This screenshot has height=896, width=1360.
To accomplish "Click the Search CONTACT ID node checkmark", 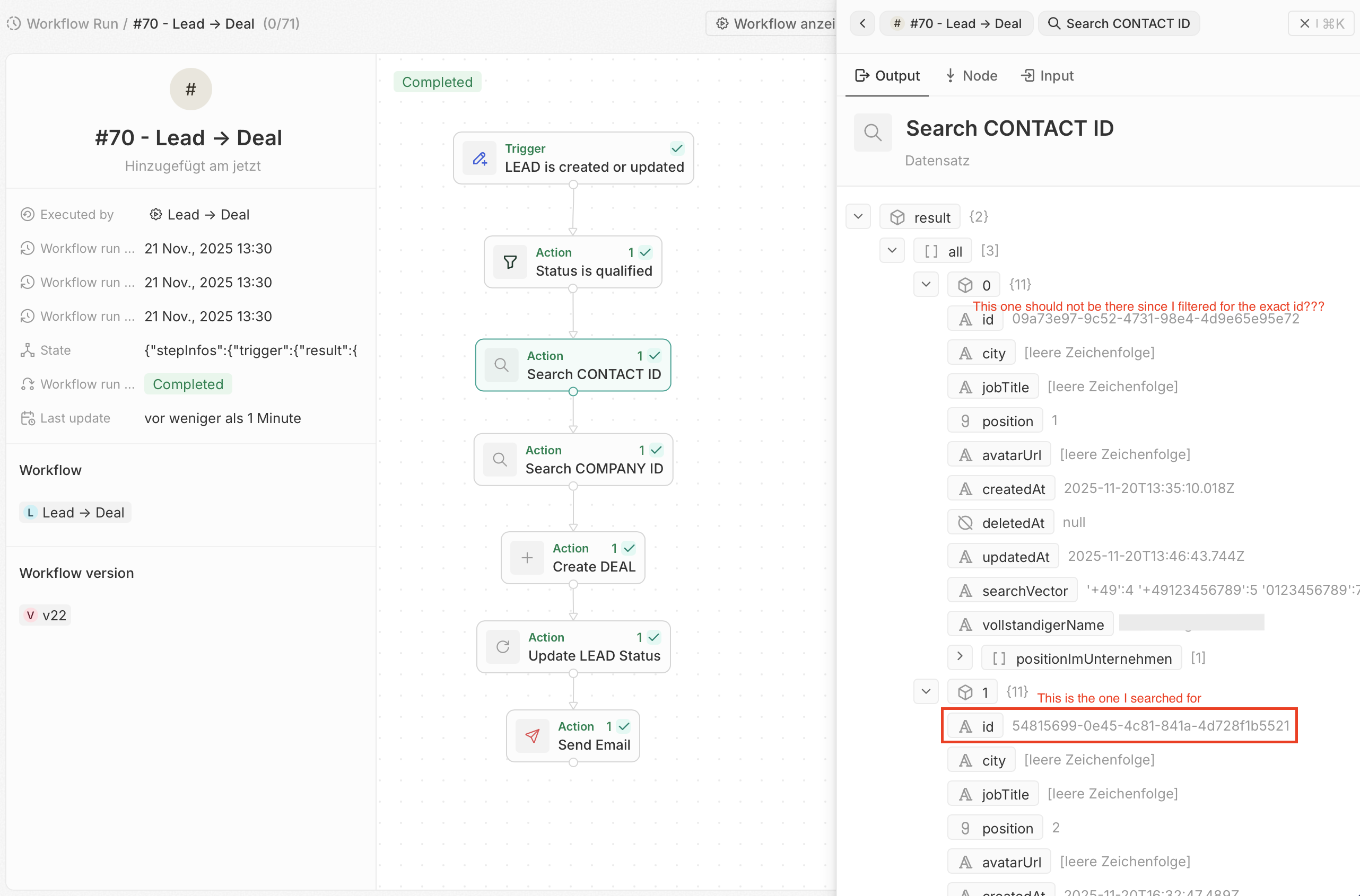I will tap(655, 355).
